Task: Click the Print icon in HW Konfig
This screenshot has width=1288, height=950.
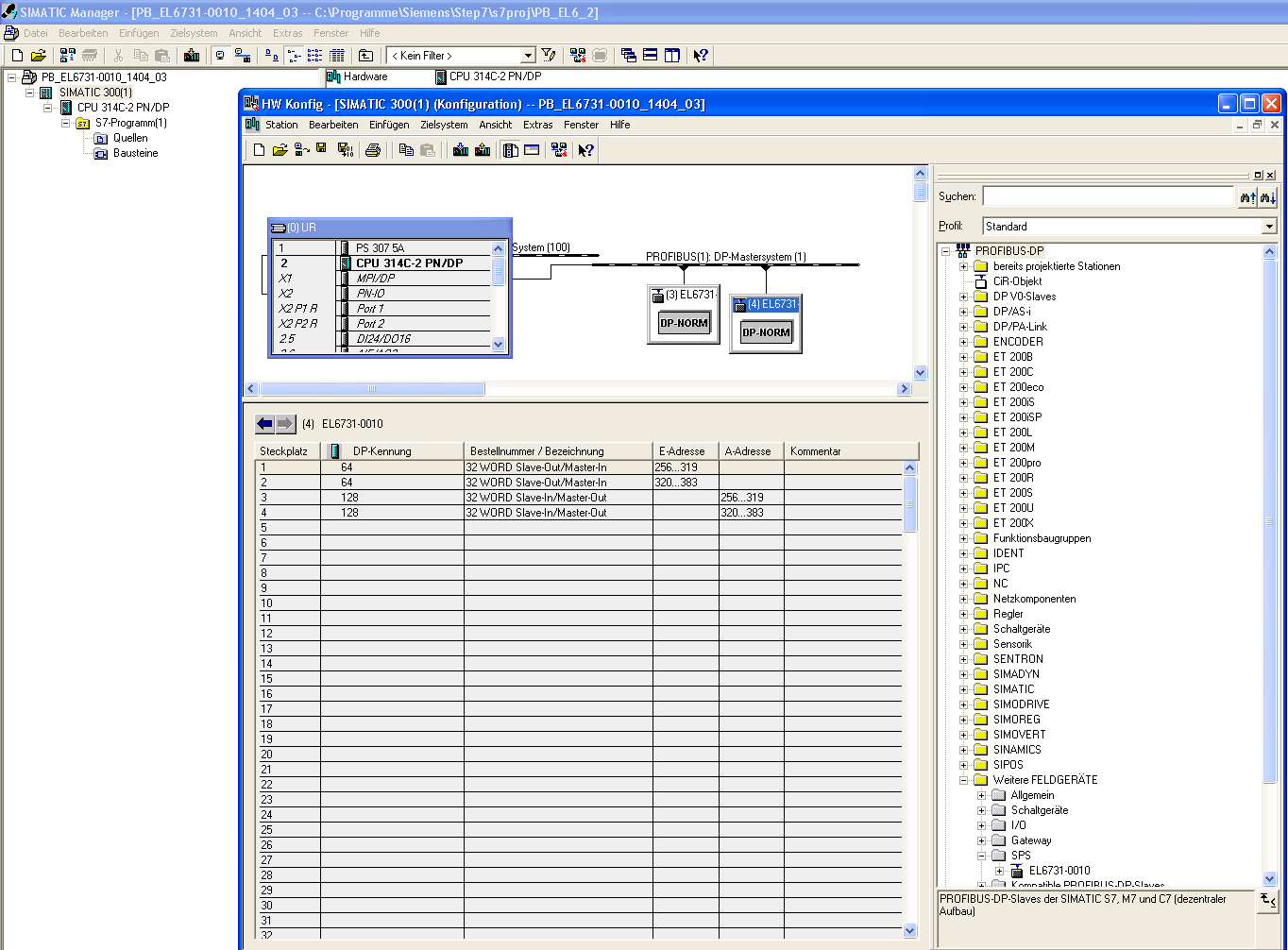Action: point(373,150)
